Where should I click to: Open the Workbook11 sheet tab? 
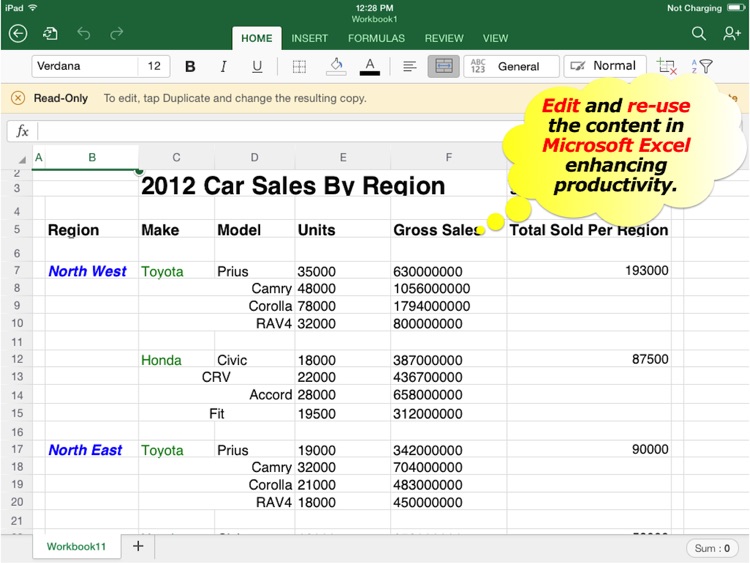pyautogui.click(x=77, y=546)
